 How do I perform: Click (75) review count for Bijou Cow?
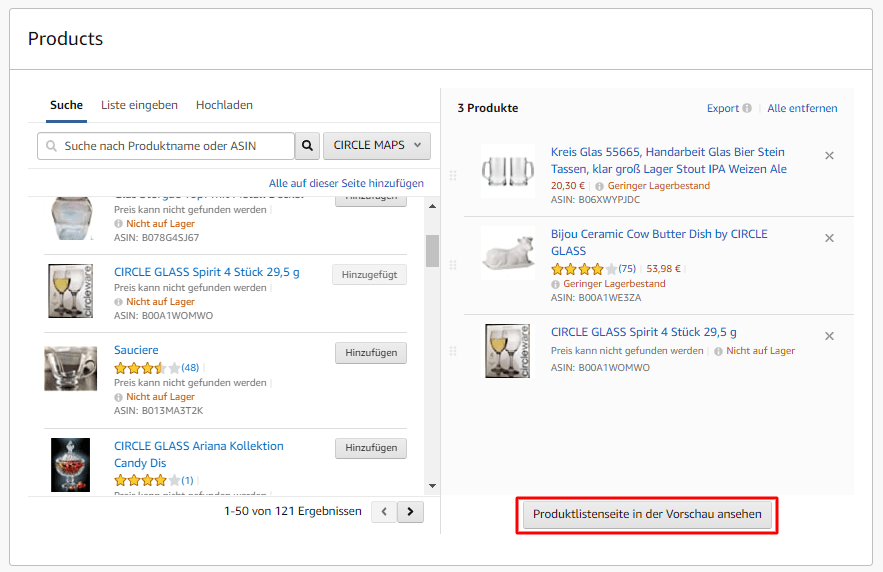(627, 269)
